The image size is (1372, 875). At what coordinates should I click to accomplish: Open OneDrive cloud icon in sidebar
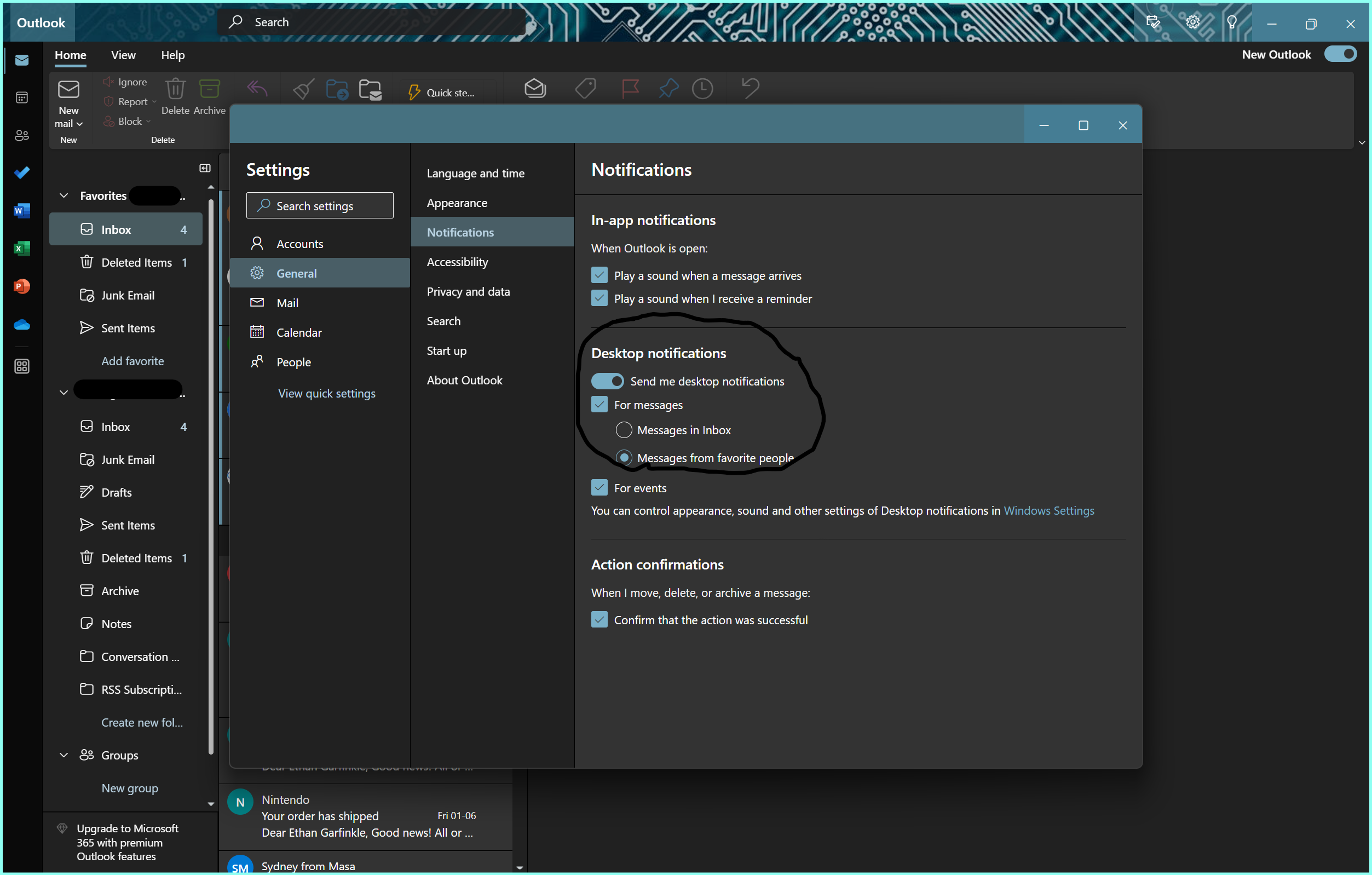pos(22,325)
